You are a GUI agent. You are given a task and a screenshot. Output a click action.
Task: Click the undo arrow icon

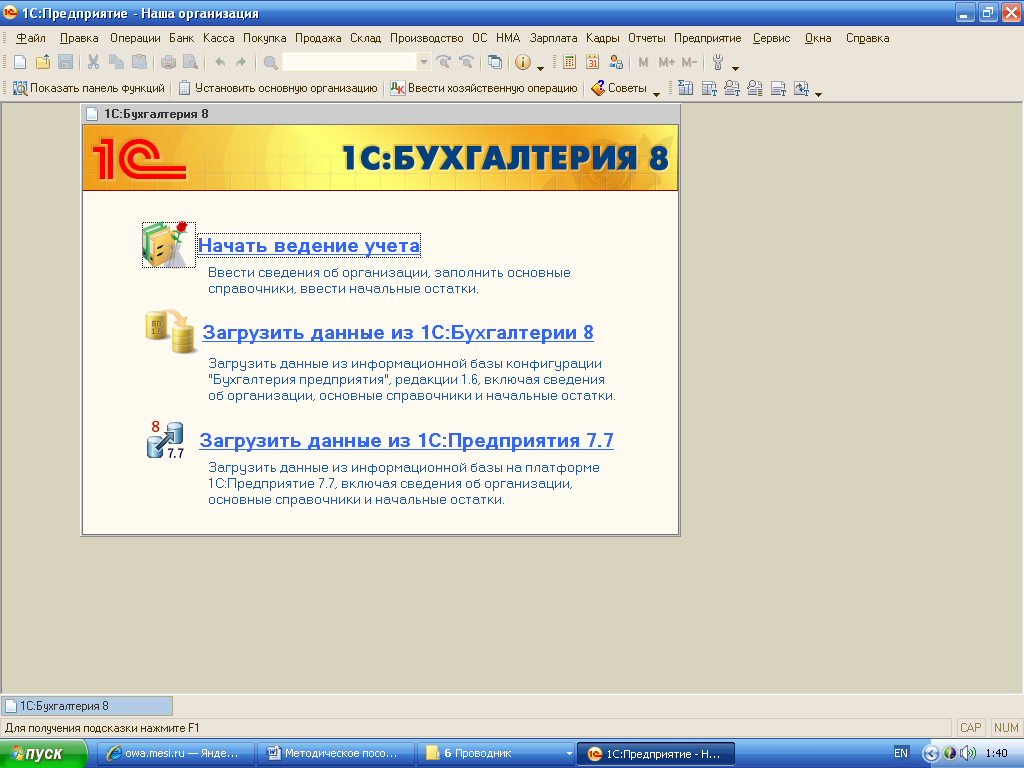[x=219, y=62]
